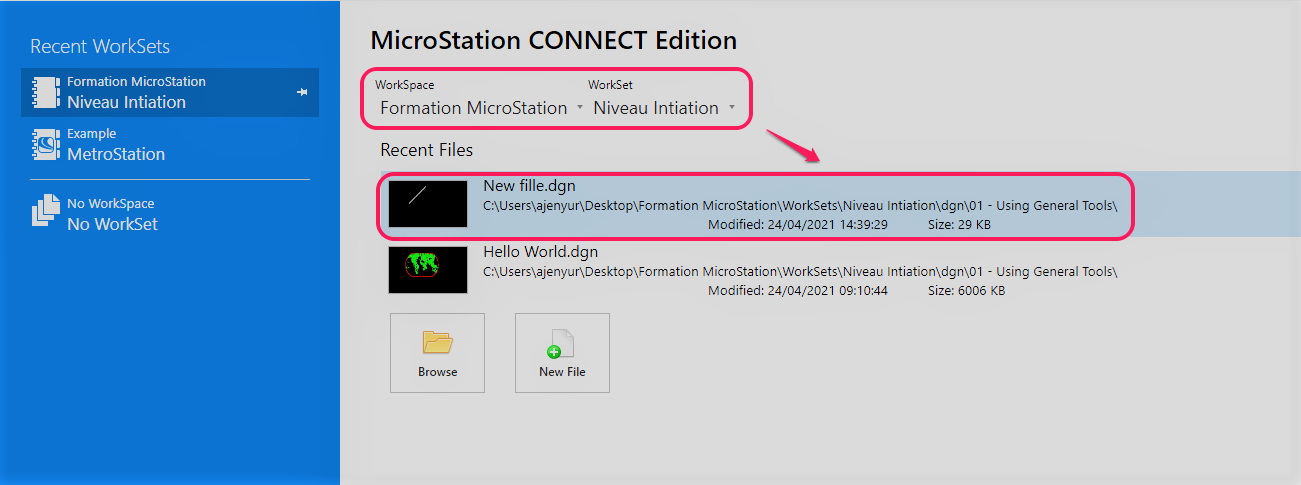
Task: Click the Browse button label
Action: coord(438,372)
